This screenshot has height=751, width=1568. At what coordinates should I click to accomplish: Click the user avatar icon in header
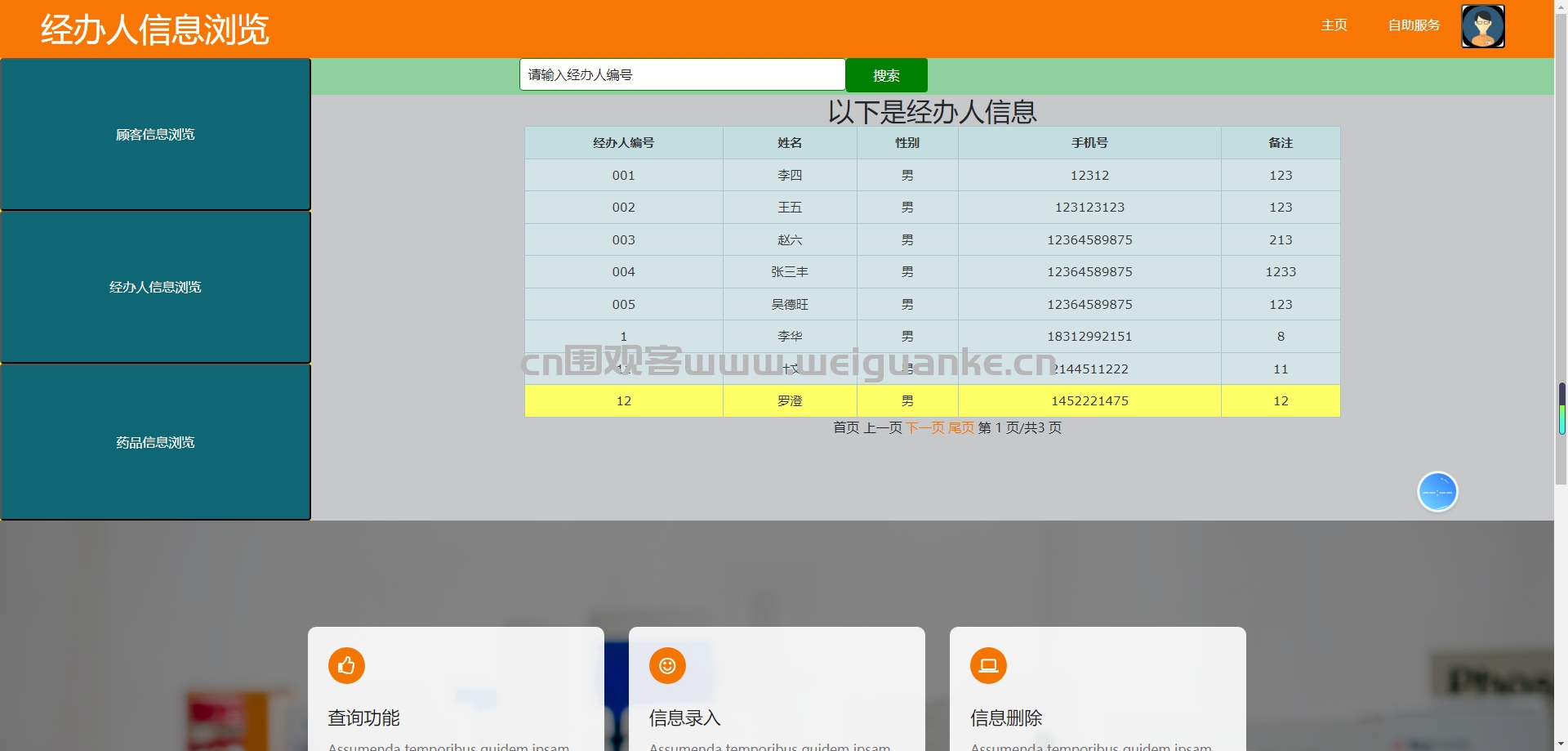coord(1482,26)
